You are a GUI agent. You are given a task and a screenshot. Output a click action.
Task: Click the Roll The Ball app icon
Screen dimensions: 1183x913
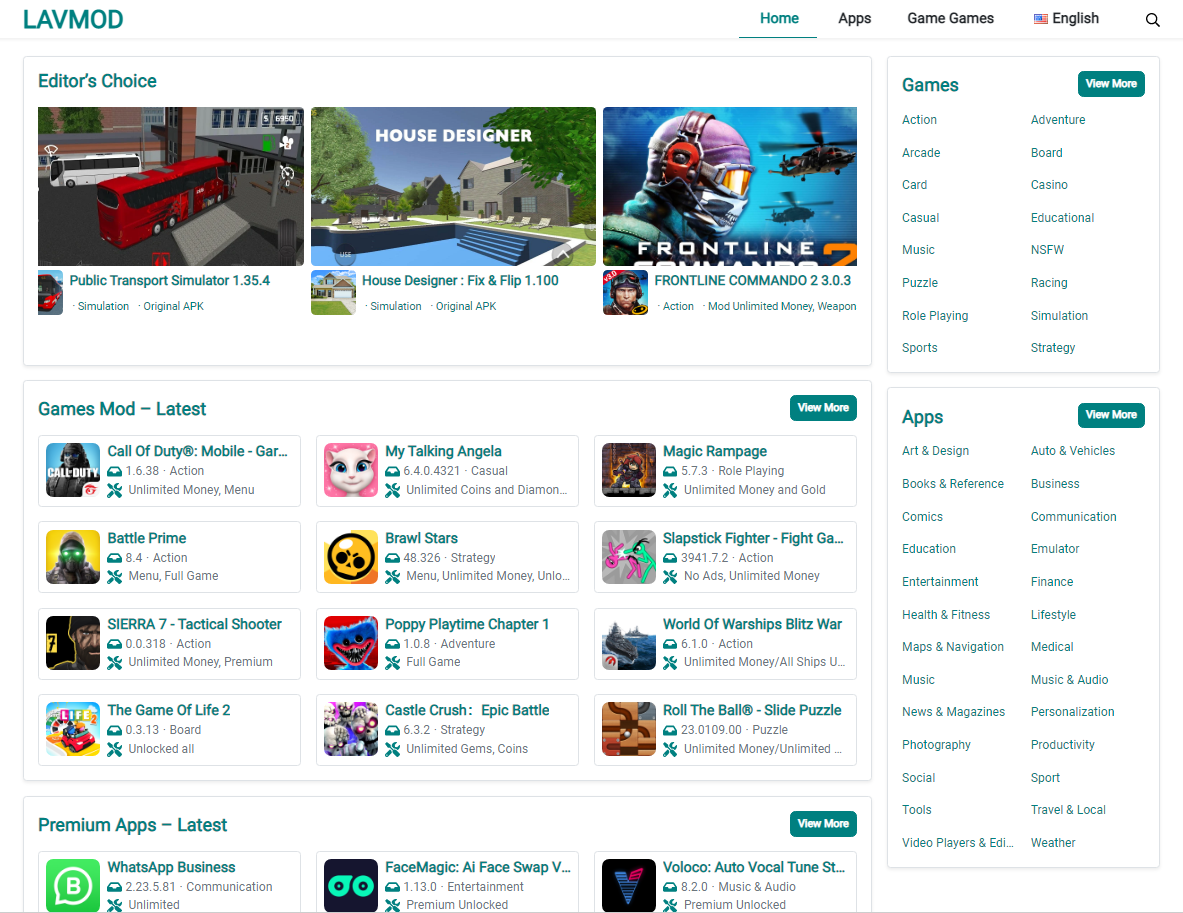pyautogui.click(x=628, y=729)
